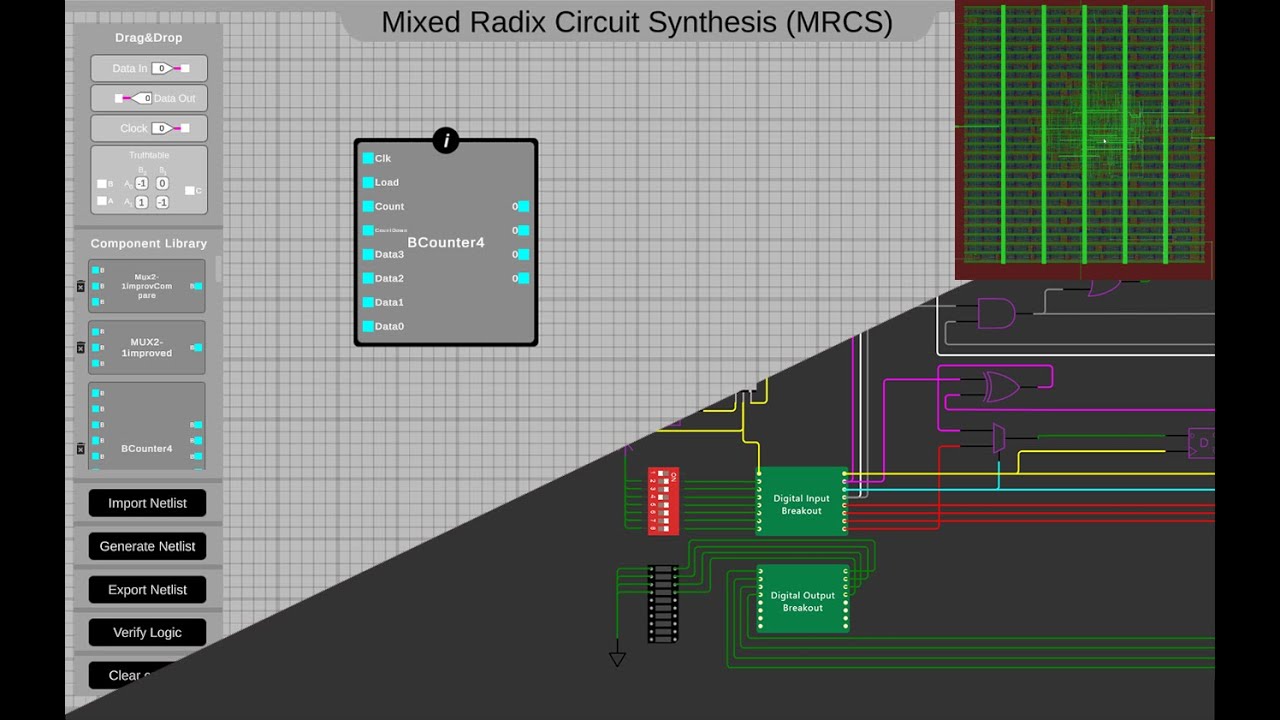Select MUX2-1improved library component

point(147,348)
